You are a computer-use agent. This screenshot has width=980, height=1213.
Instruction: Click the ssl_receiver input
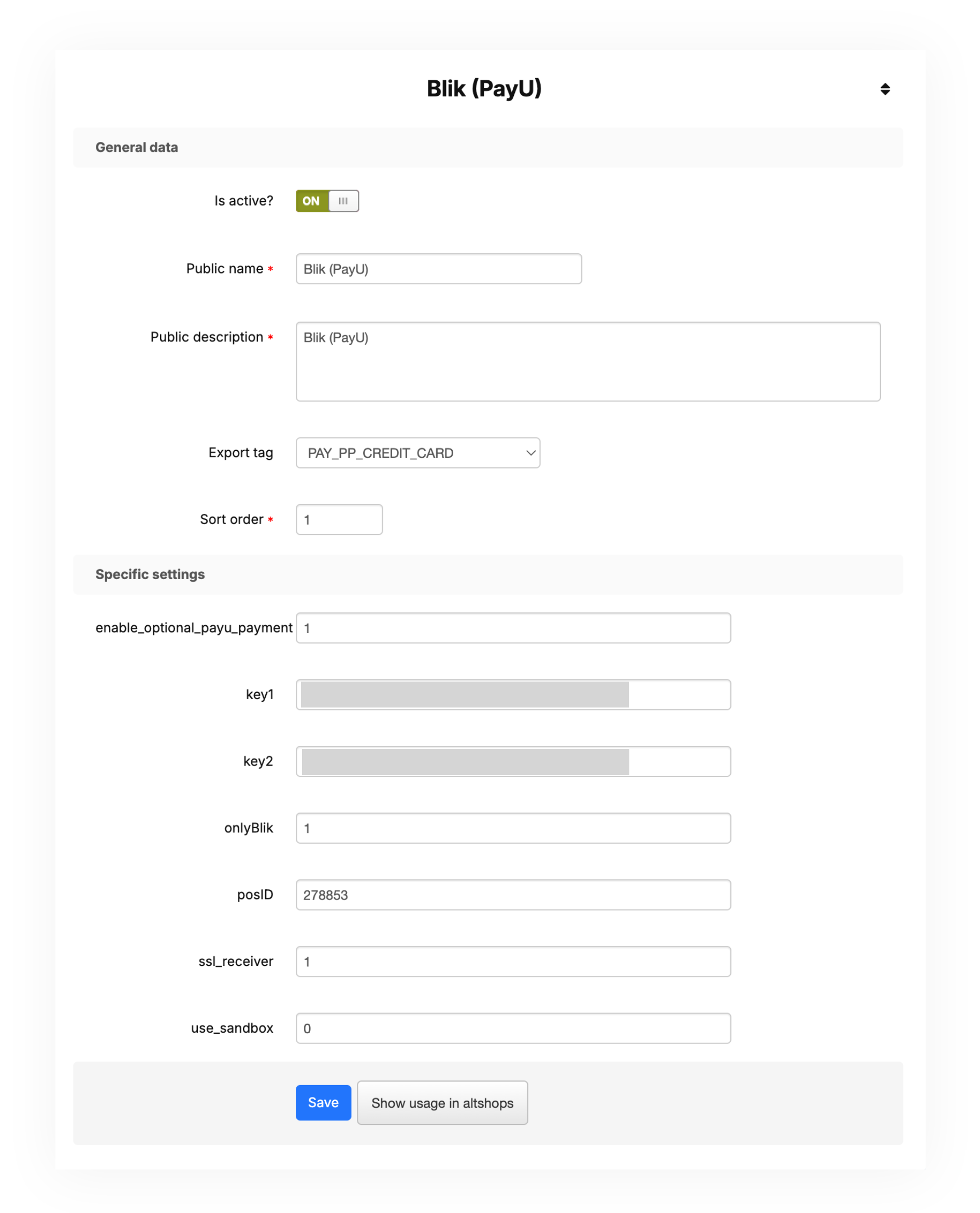513,961
